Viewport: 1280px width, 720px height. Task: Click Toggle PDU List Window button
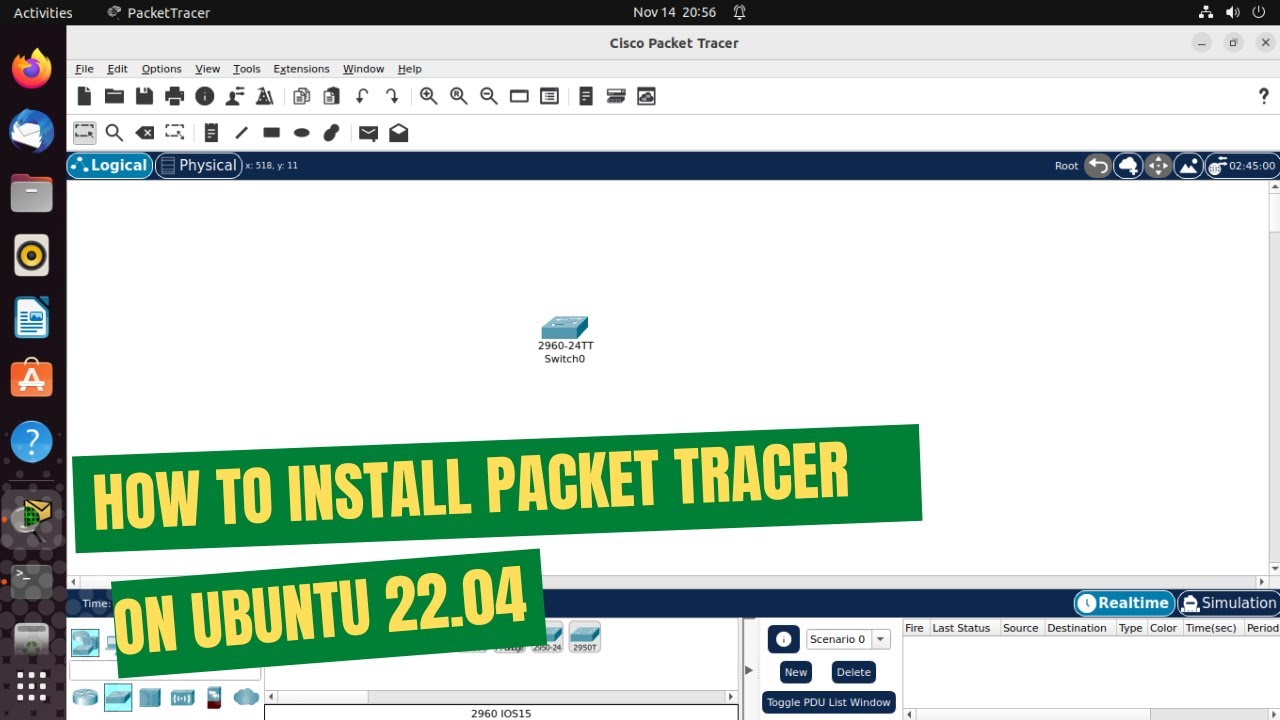[x=828, y=702]
